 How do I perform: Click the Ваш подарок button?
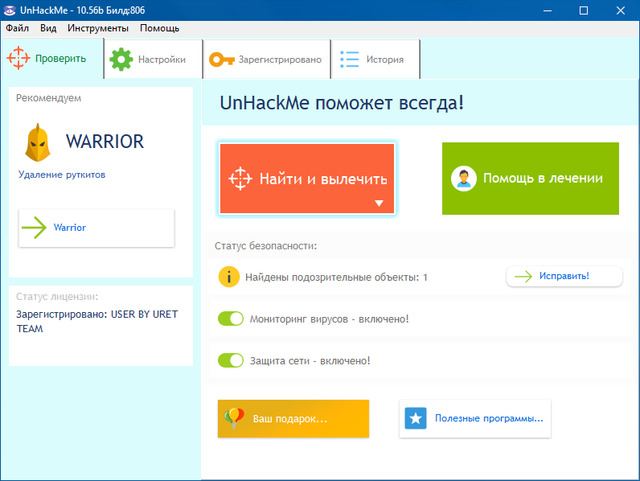pos(293,418)
